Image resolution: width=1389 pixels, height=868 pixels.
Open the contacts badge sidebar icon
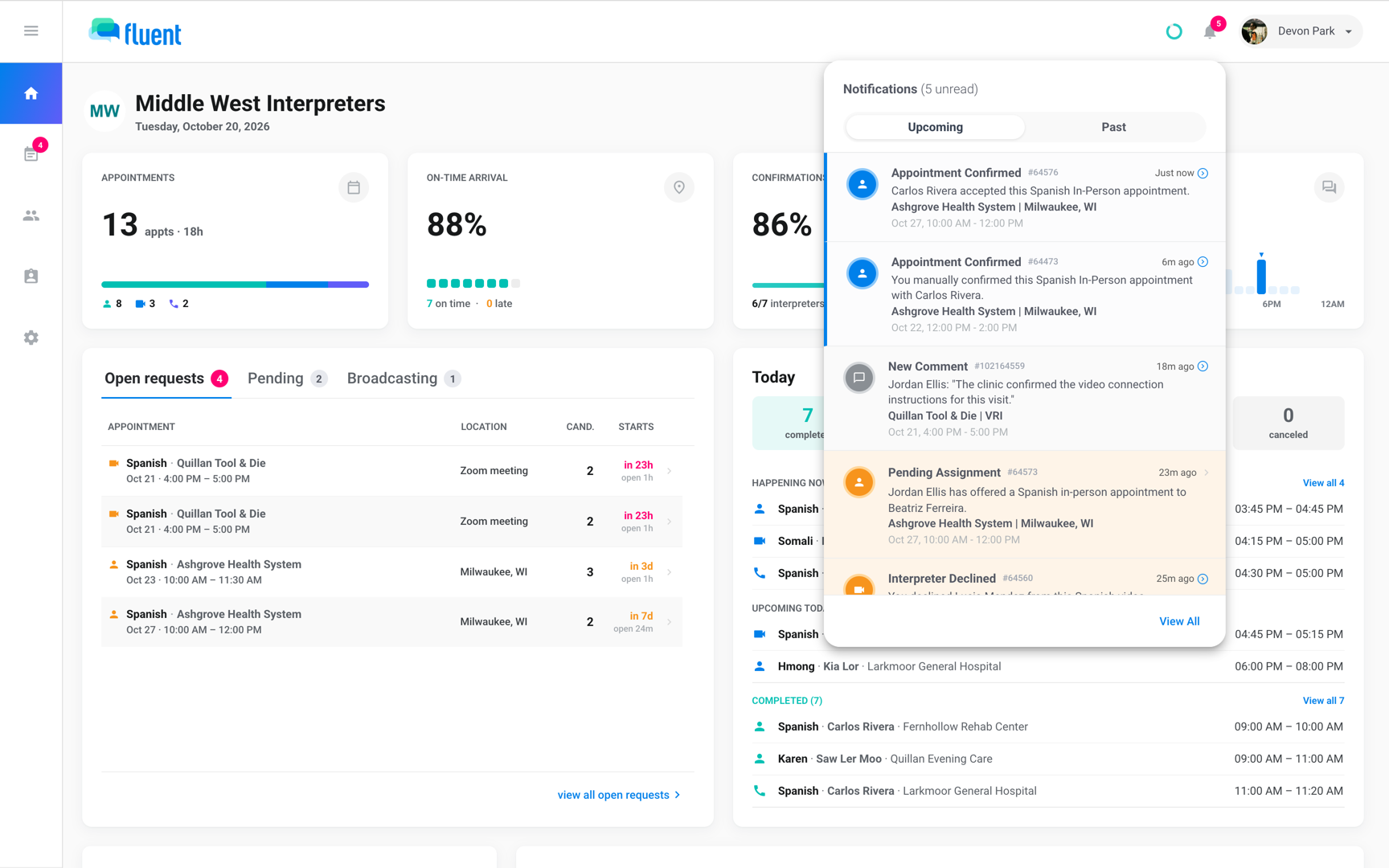click(31, 276)
